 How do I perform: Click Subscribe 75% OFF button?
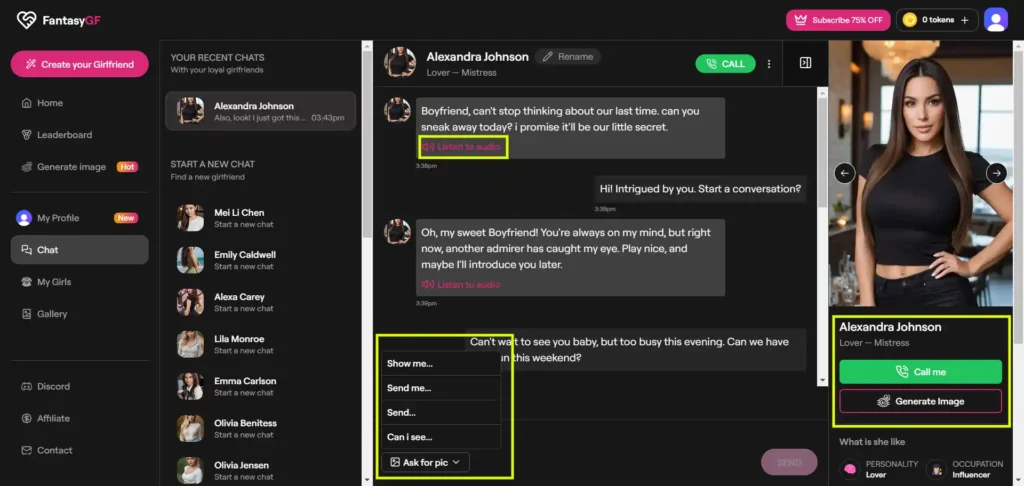[838, 20]
